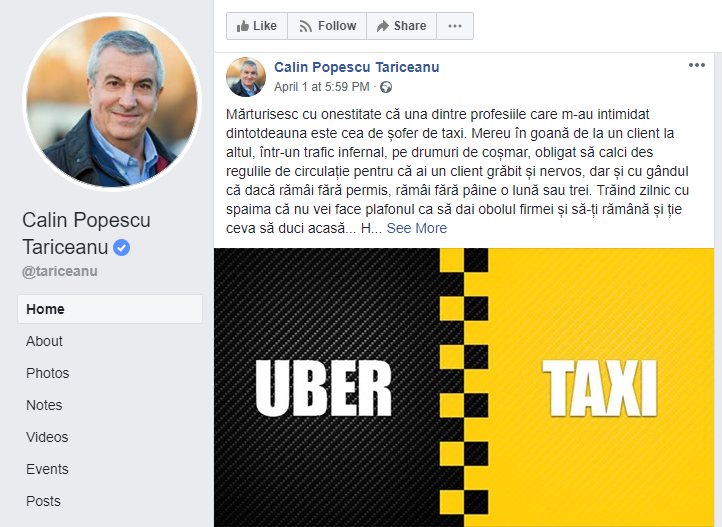This screenshot has height=527, width=722.
Task: Open the large profile picture
Action: point(112,102)
